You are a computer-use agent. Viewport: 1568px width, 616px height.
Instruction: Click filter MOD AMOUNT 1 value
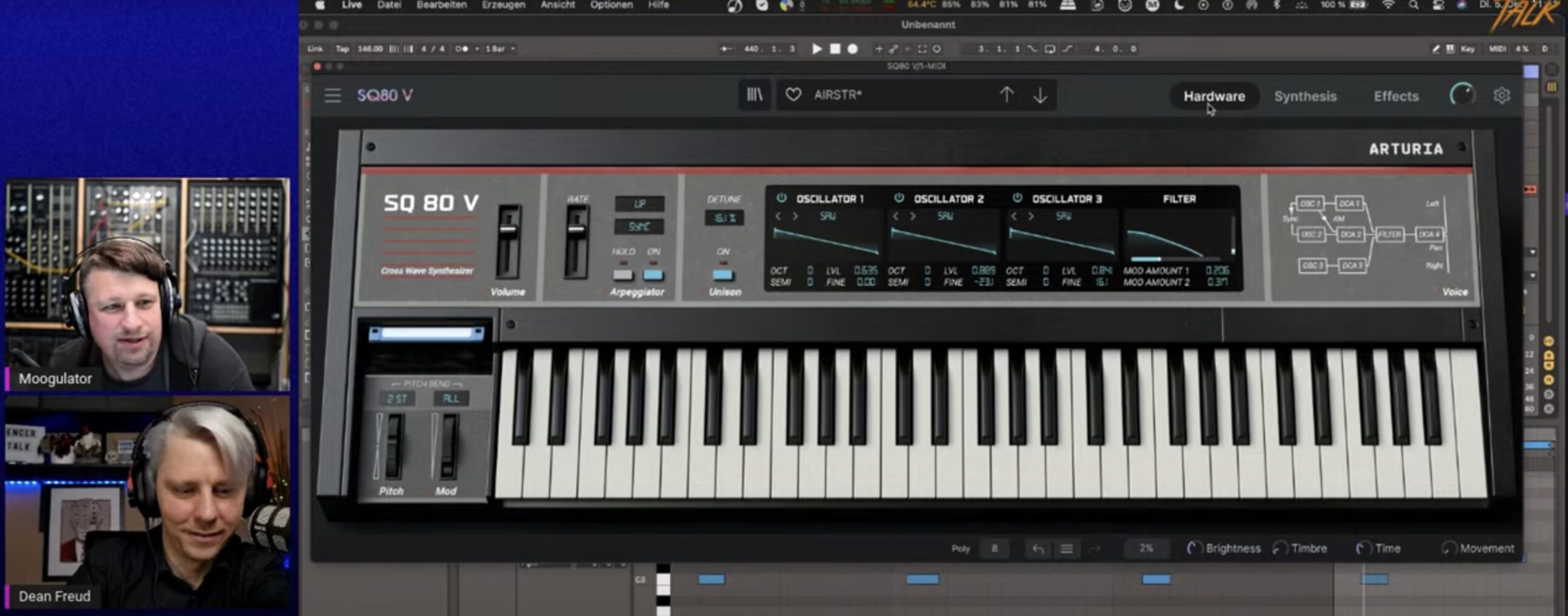[x=1217, y=270]
